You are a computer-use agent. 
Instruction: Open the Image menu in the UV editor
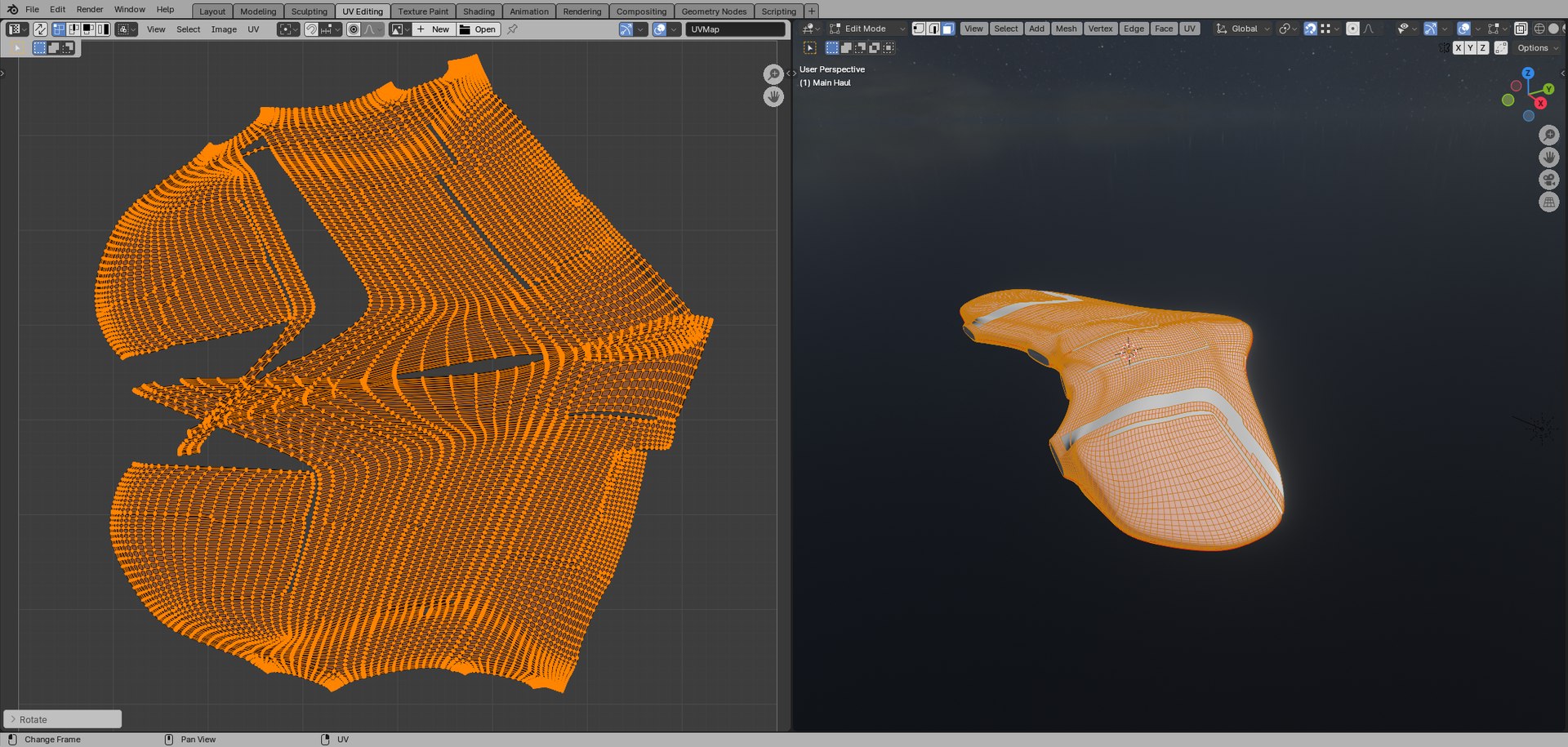[224, 29]
